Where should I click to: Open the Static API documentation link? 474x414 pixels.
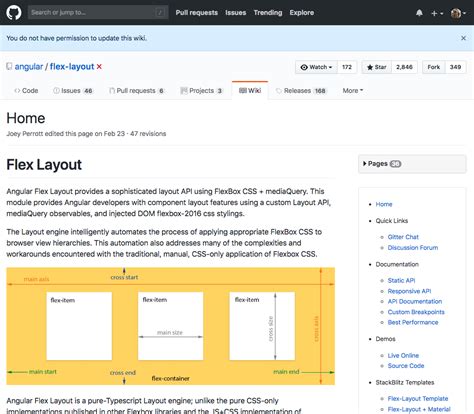tap(401, 281)
